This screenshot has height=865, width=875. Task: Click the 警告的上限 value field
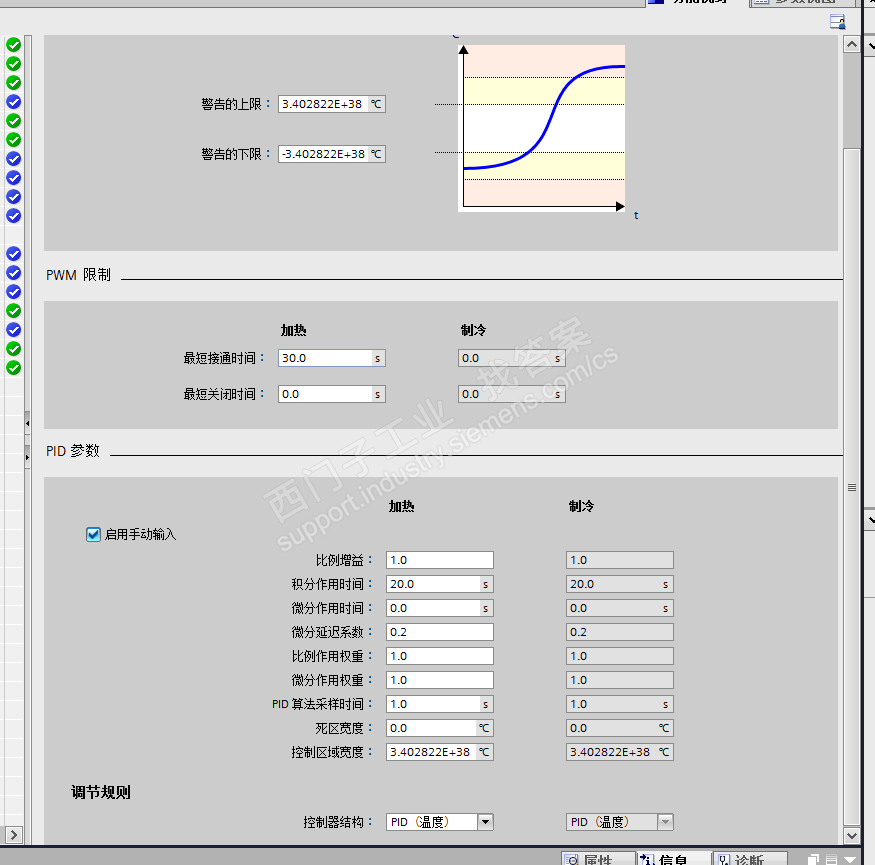[x=323, y=104]
